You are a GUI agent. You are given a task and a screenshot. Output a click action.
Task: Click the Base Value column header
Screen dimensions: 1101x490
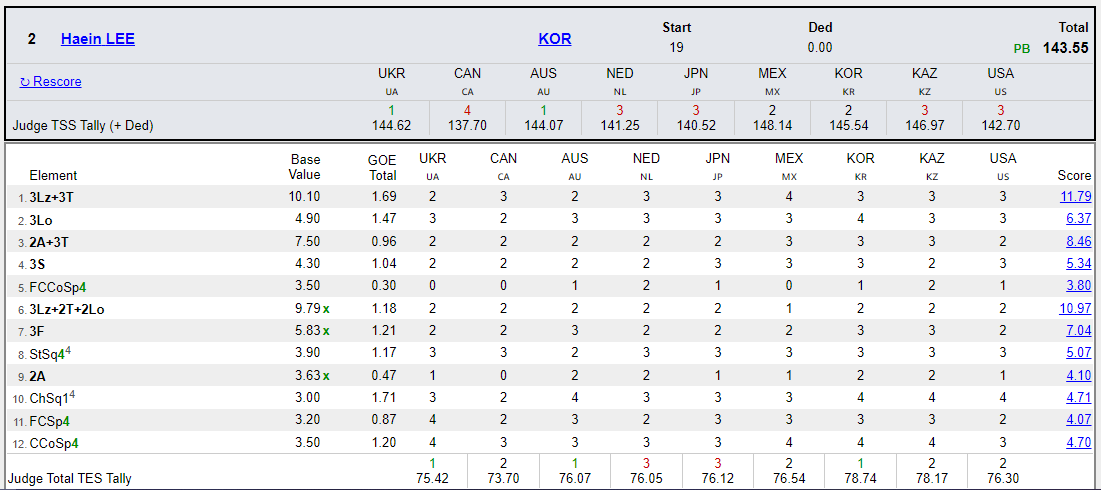click(x=305, y=167)
